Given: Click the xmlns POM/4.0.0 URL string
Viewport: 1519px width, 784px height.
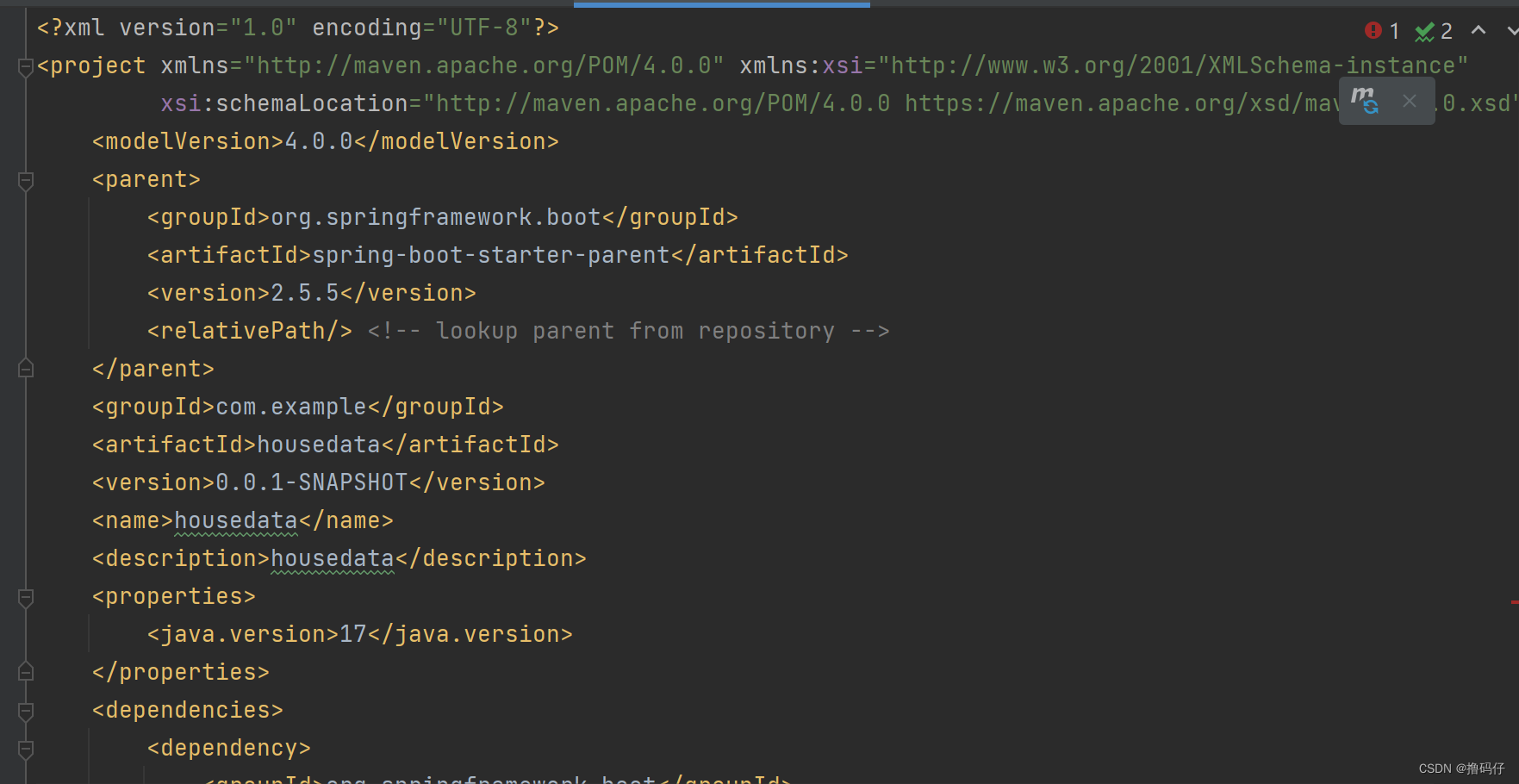Looking at the screenshot, I should [x=484, y=65].
